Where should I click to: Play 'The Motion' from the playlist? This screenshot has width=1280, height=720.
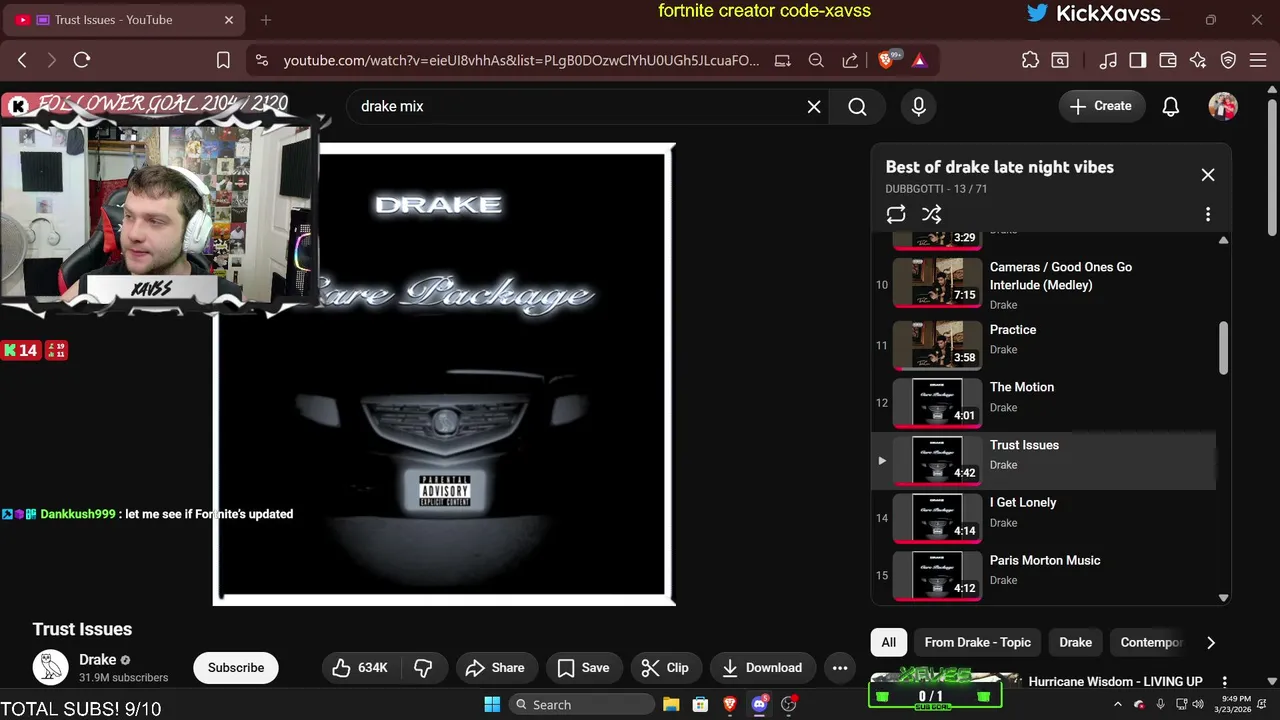coord(1044,402)
